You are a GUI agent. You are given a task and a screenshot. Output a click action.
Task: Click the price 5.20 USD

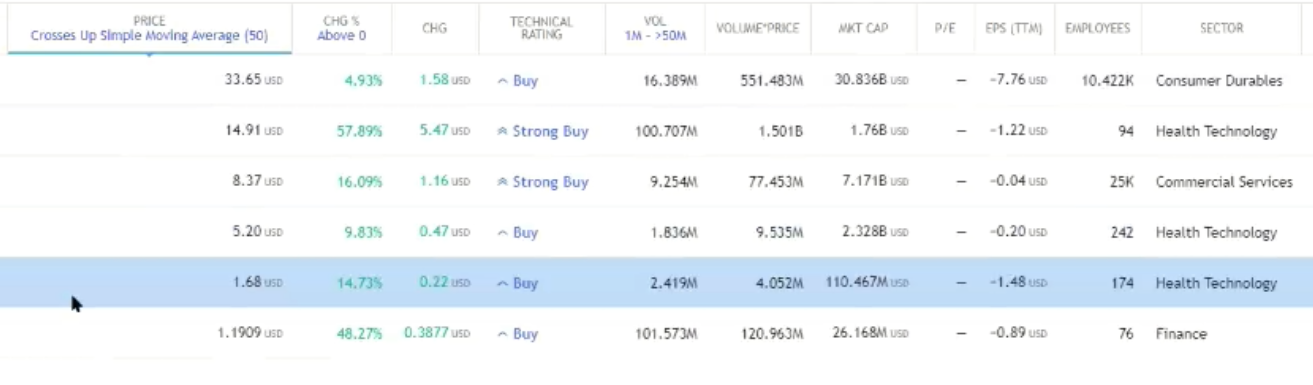click(x=258, y=232)
